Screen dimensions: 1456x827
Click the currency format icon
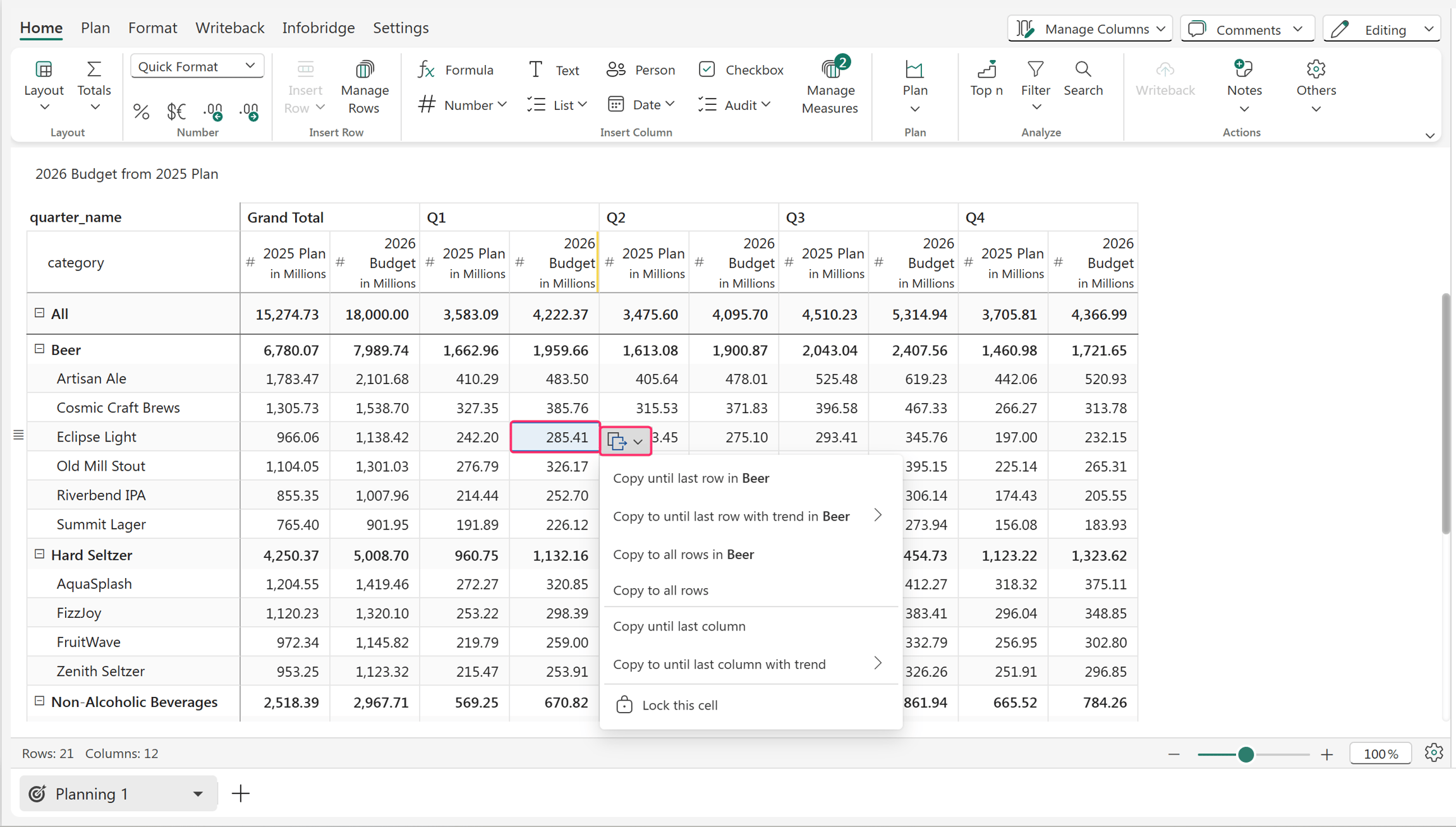(x=176, y=111)
